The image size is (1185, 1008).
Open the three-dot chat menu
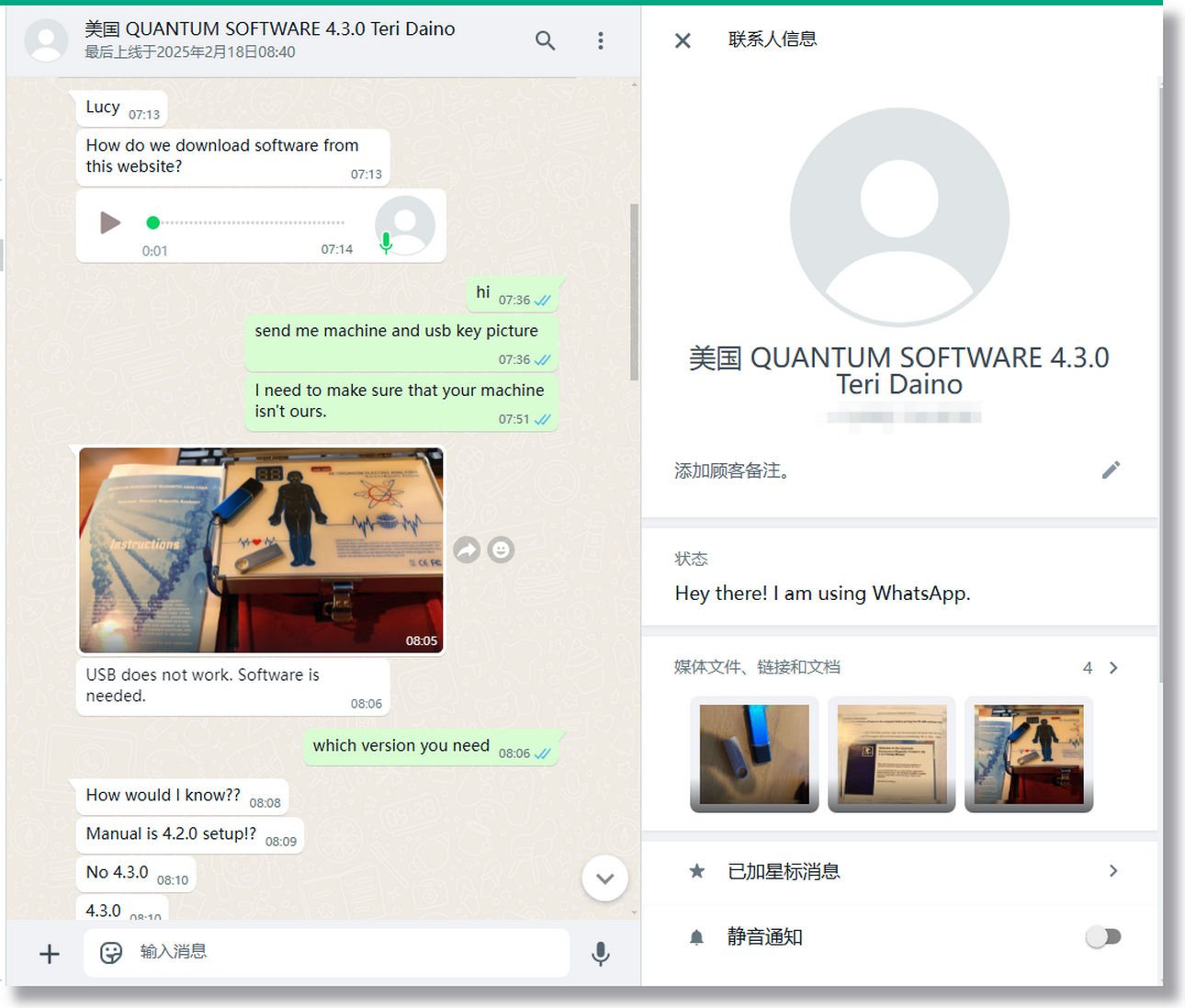point(601,40)
